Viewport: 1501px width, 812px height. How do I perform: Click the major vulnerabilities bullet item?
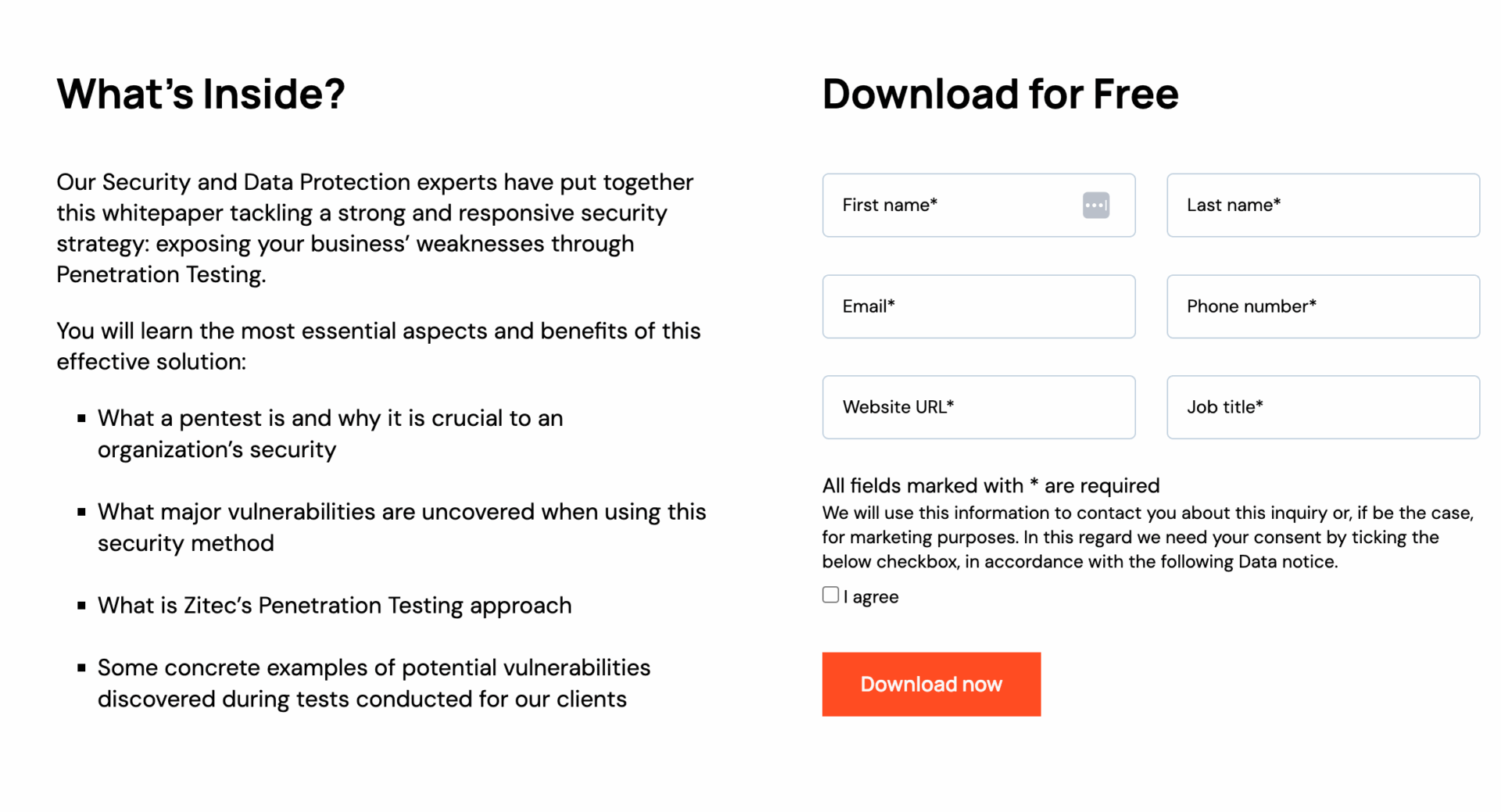click(x=401, y=528)
